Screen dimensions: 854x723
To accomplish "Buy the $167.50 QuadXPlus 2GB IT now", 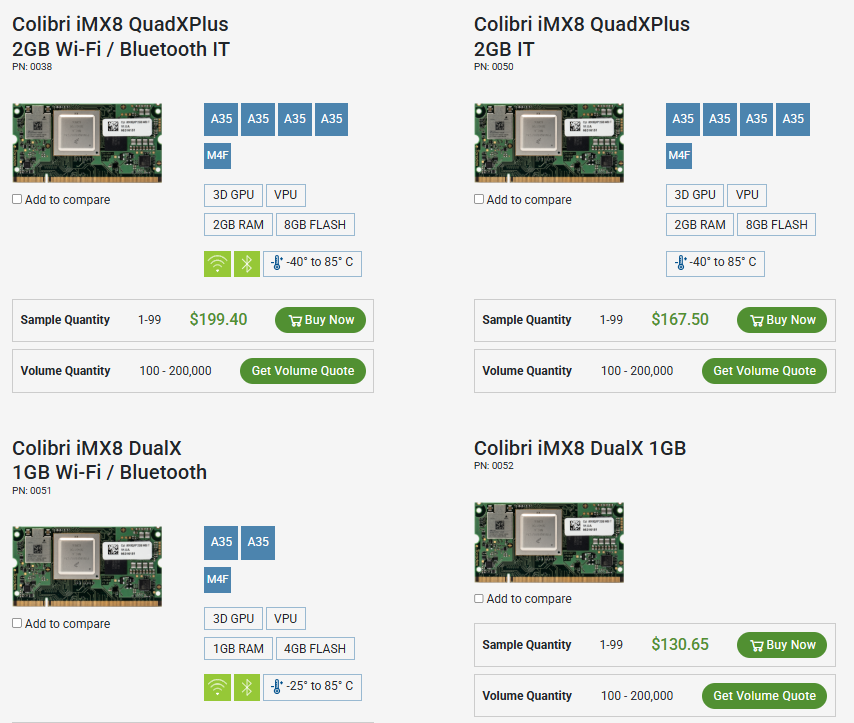I will point(782,320).
